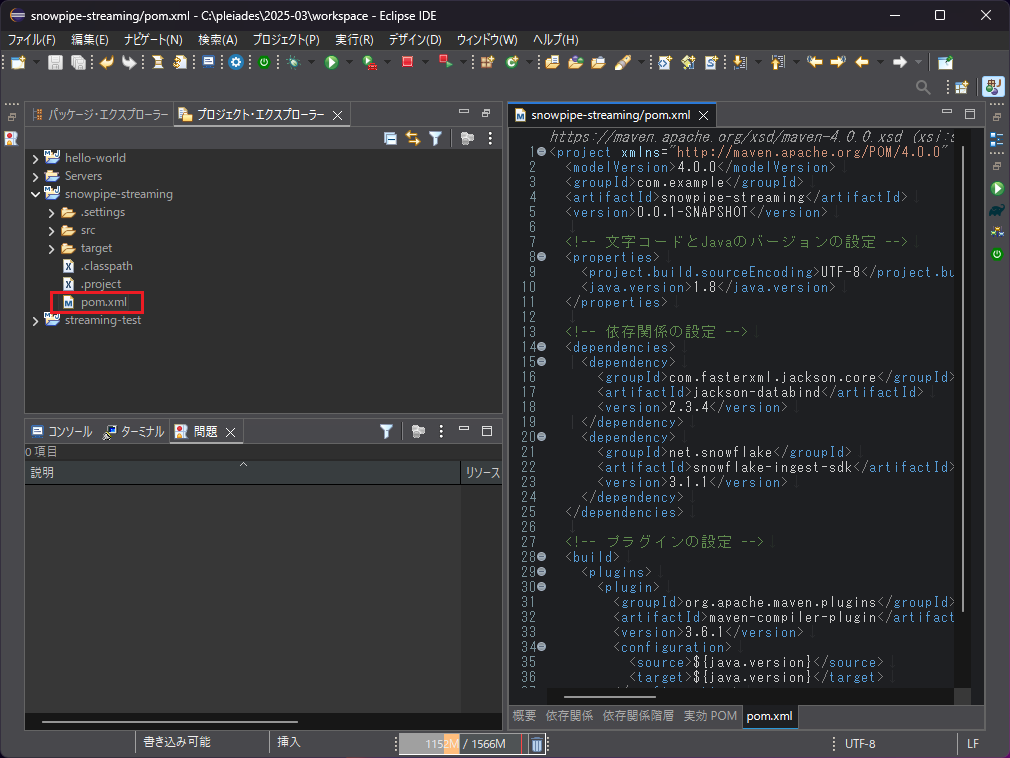Image resolution: width=1010 pixels, height=758 pixels.
Task: Collapse the snowpipe-streaming project node
Action: [x=35, y=194]
